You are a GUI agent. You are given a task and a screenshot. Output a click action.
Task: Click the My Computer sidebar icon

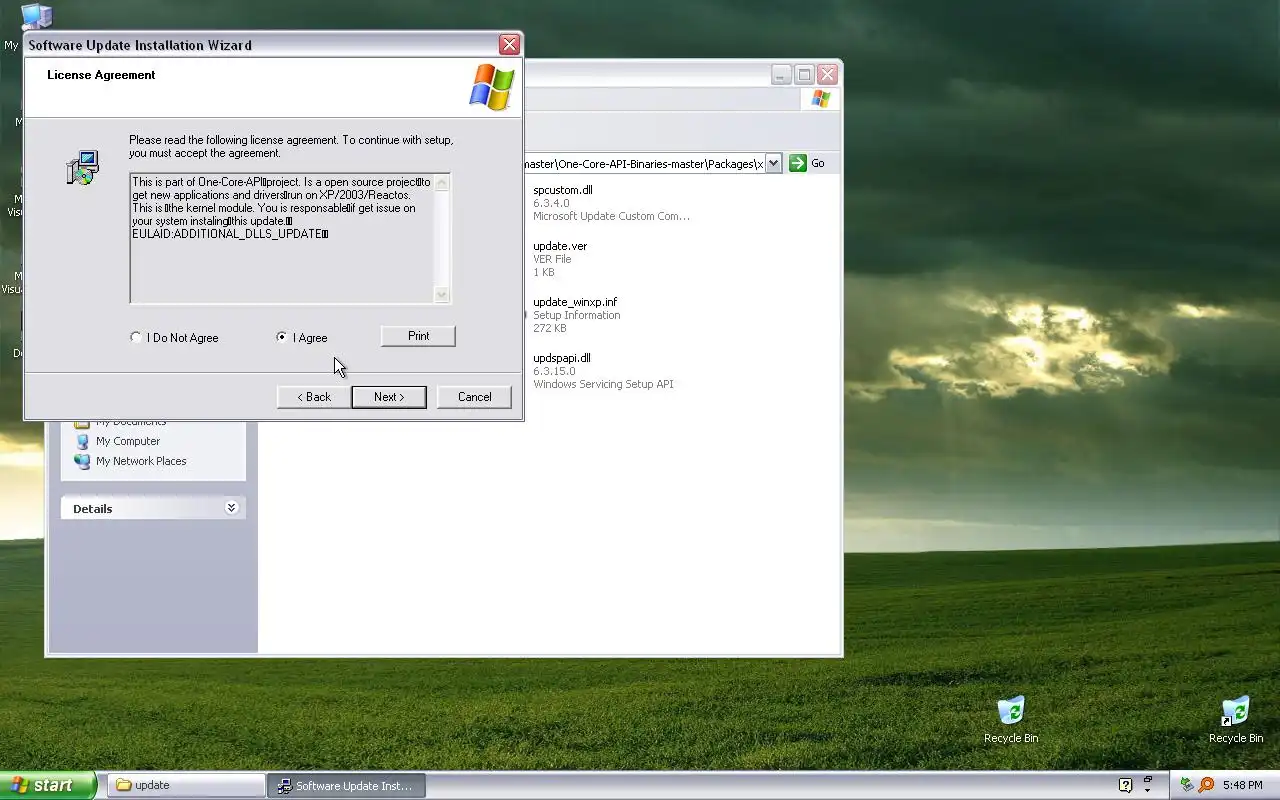(x=82, y=441)
